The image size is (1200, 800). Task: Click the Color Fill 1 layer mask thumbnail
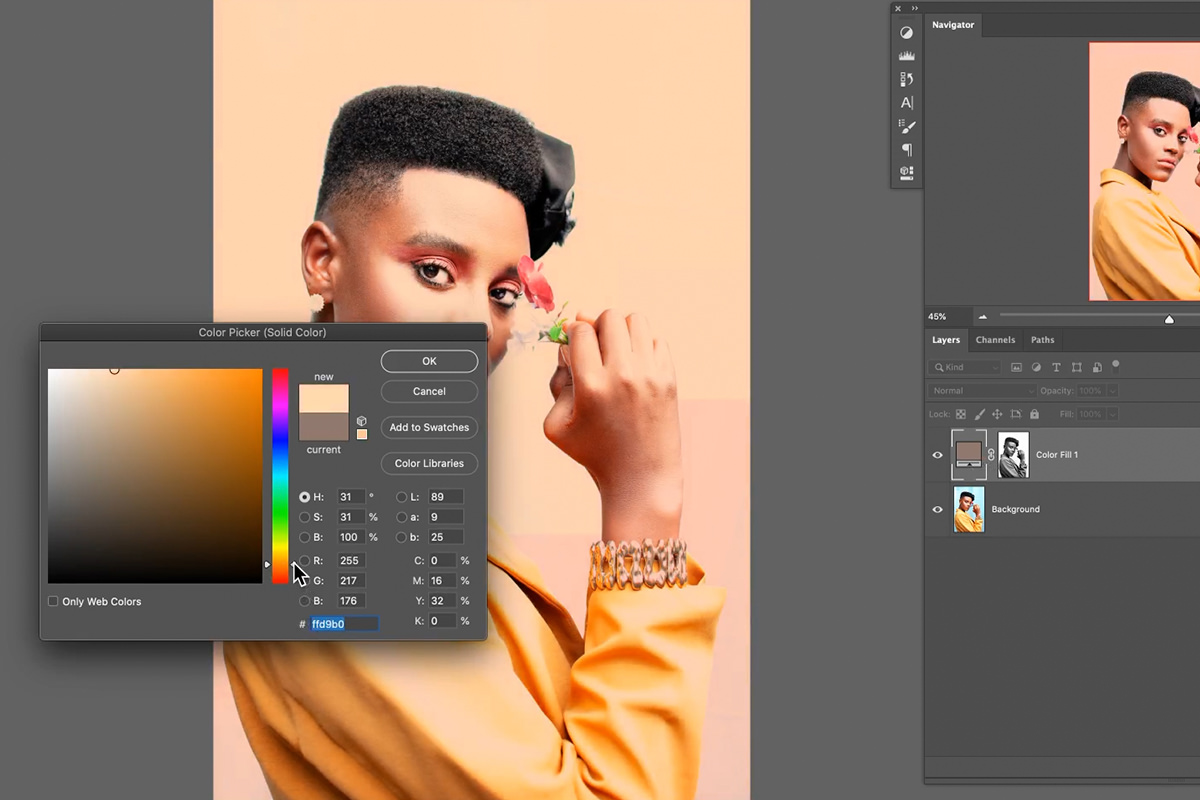click(1013, 454)
